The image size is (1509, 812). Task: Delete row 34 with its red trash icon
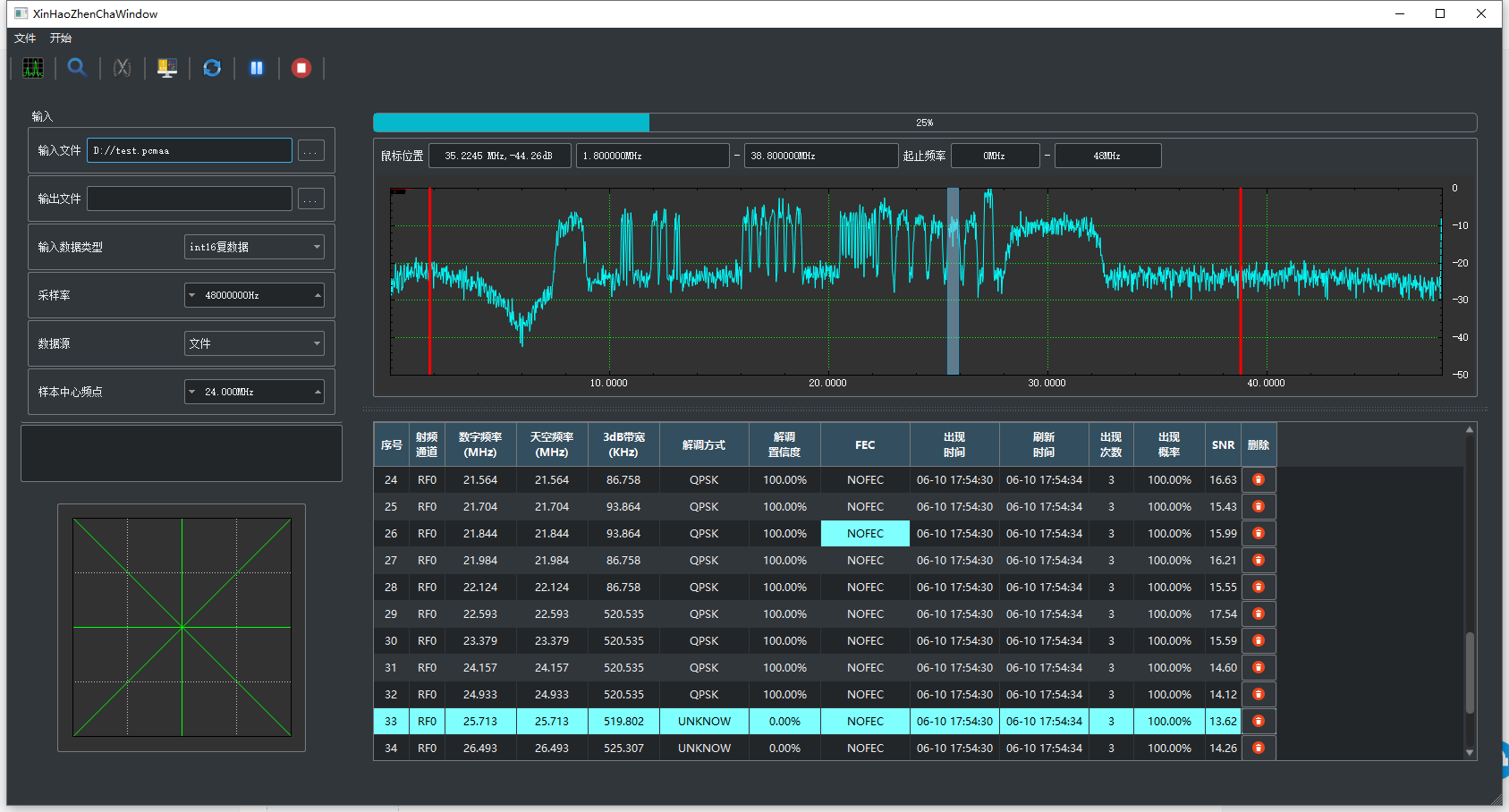1259,749
